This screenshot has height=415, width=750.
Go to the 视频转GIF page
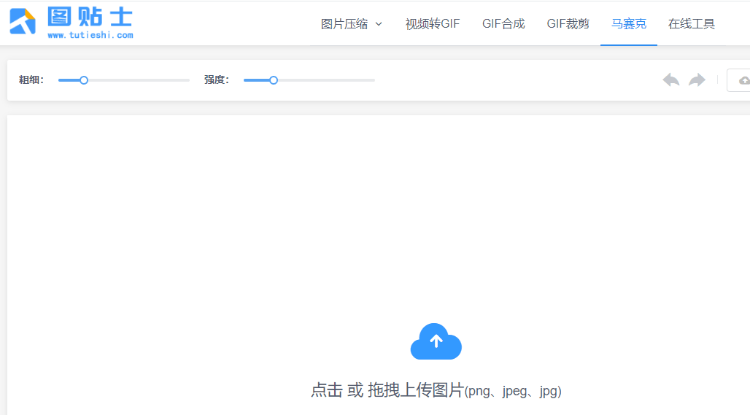tap(432, 24)
